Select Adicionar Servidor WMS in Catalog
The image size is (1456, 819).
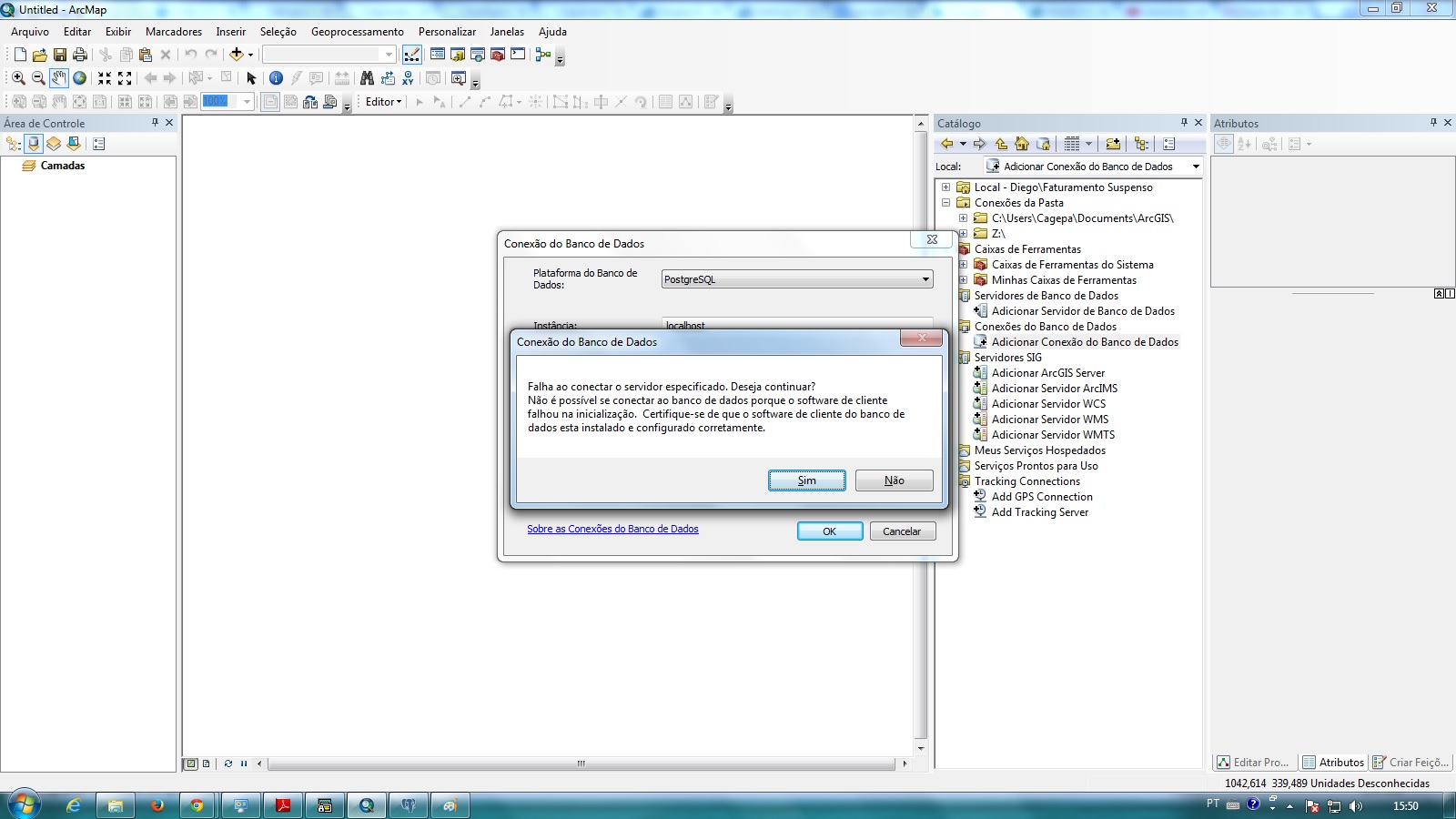(x=1050, y=420)
